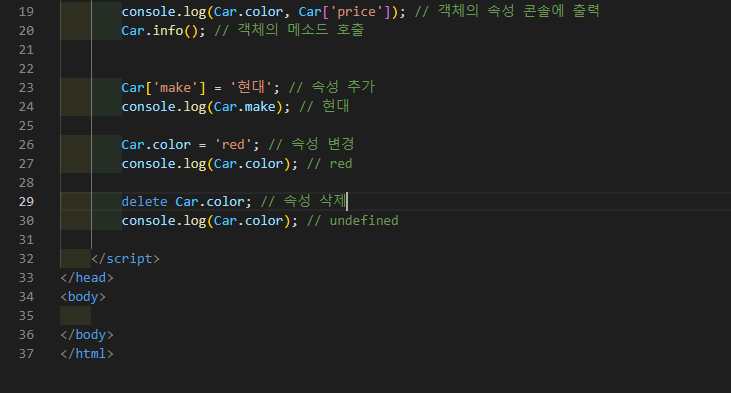Click the delete keyword on line 29

145,201
